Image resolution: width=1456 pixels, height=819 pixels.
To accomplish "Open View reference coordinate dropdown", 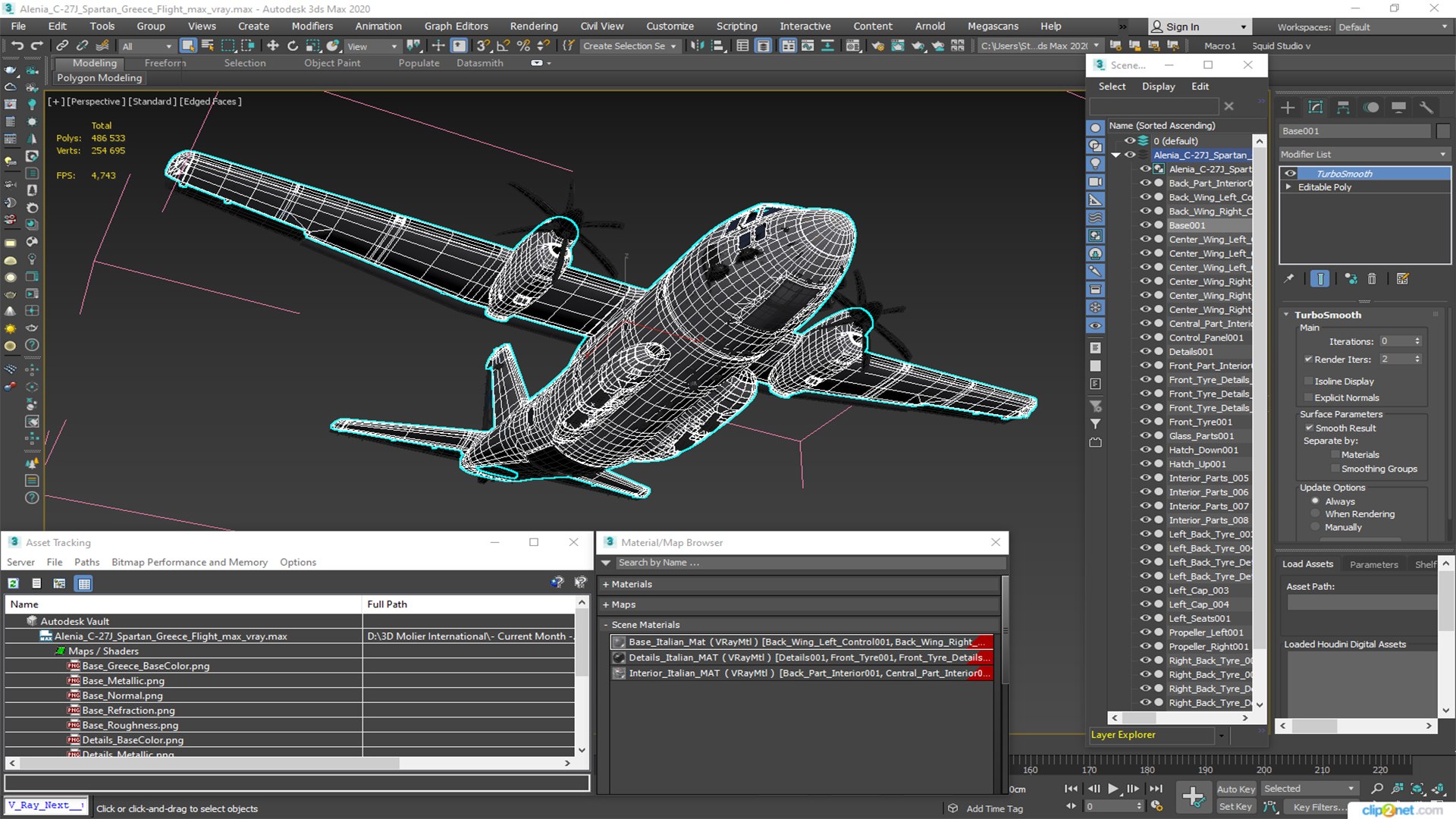I will (372, 46).
